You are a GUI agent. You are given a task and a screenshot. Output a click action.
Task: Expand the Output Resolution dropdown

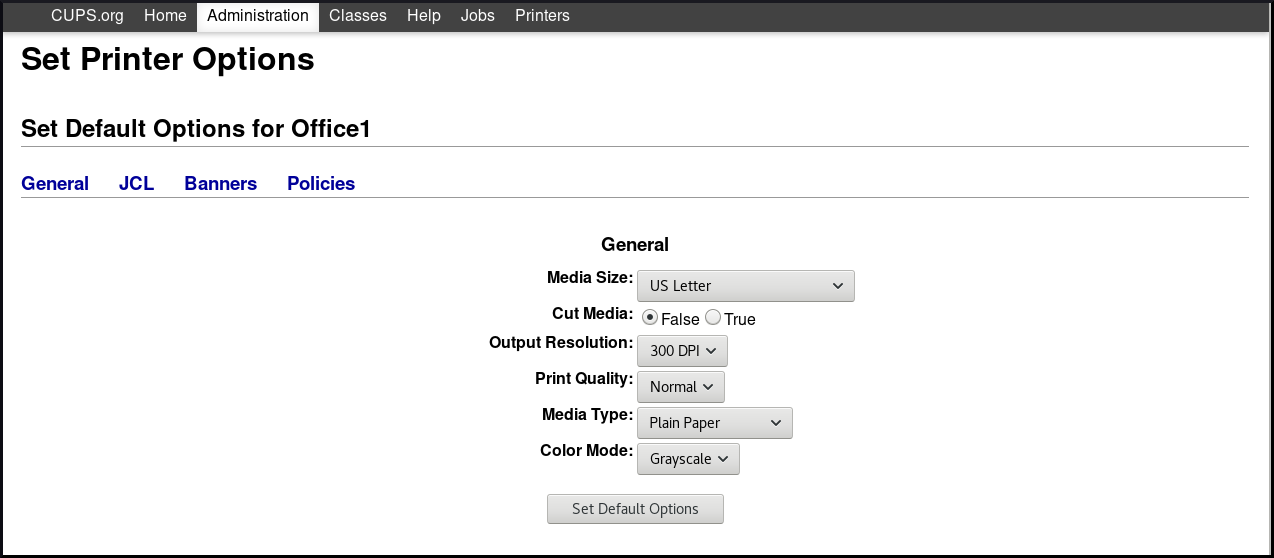coord(682,351)
